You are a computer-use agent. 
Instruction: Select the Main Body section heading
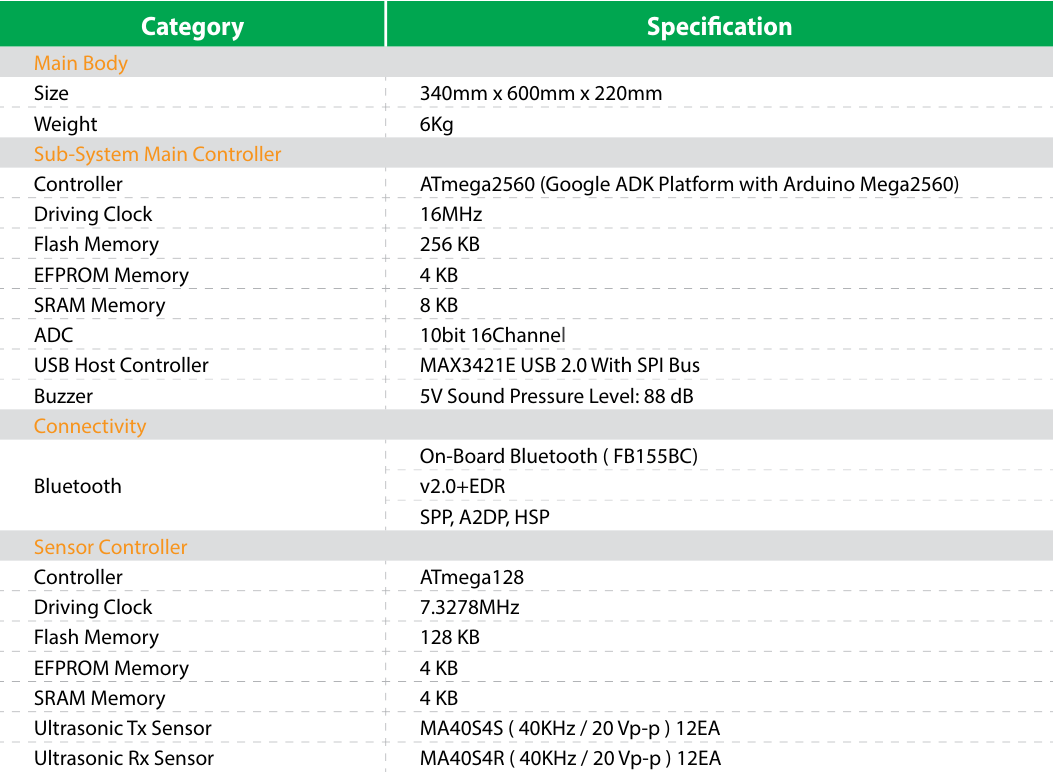tap(81, 63)
